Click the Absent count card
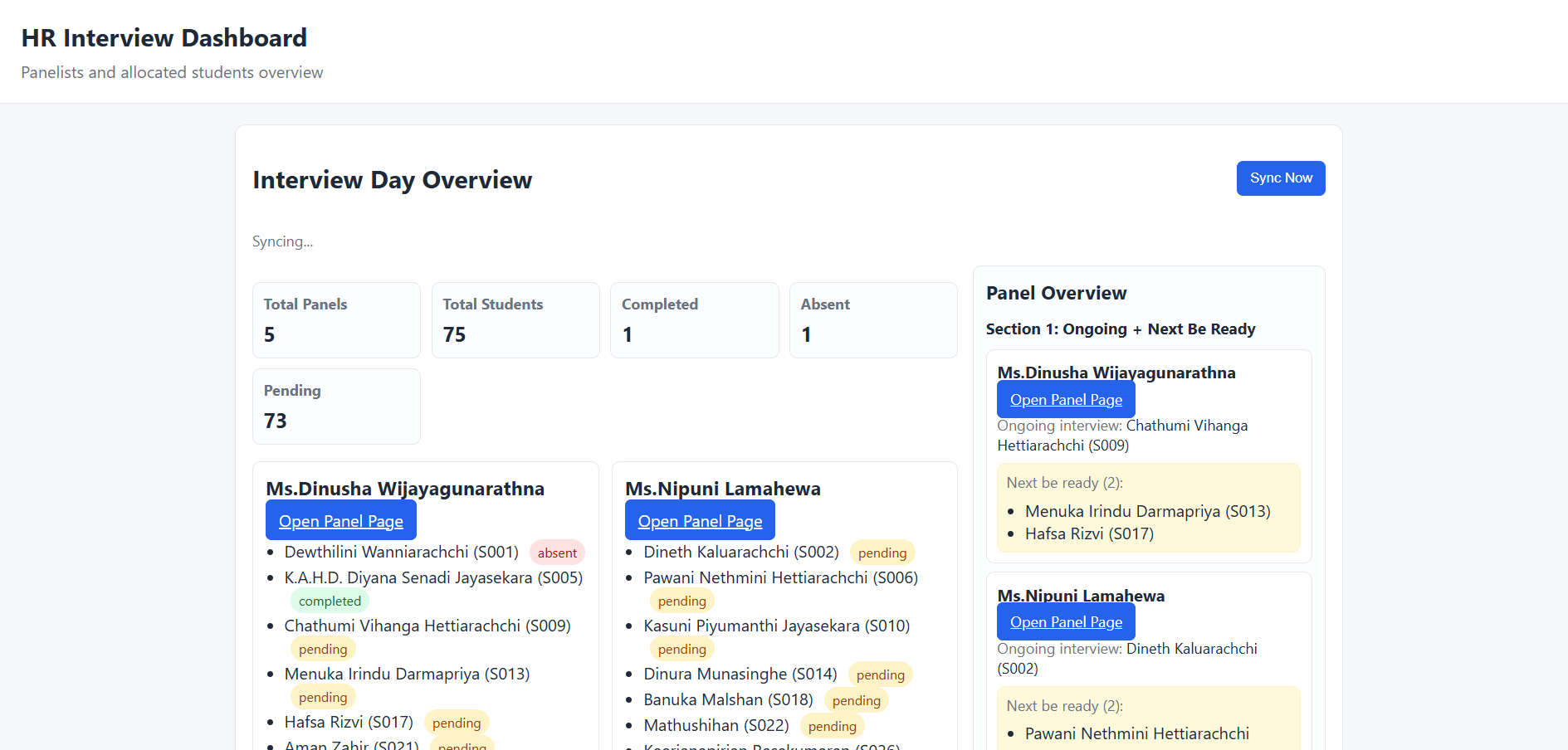 pos(872,320)
